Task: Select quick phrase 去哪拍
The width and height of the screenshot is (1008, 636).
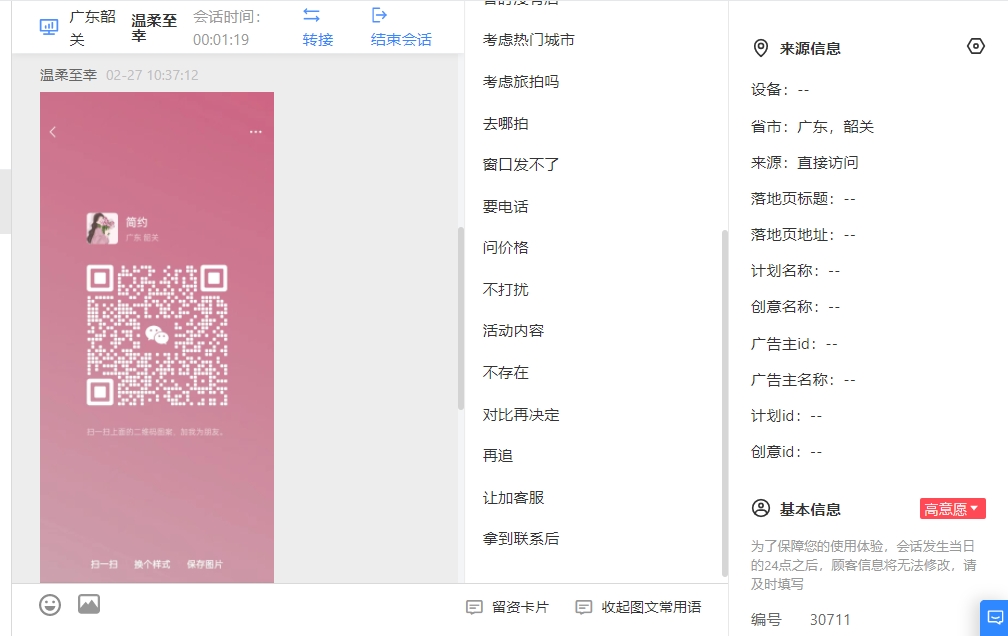Action: point(505,123)
